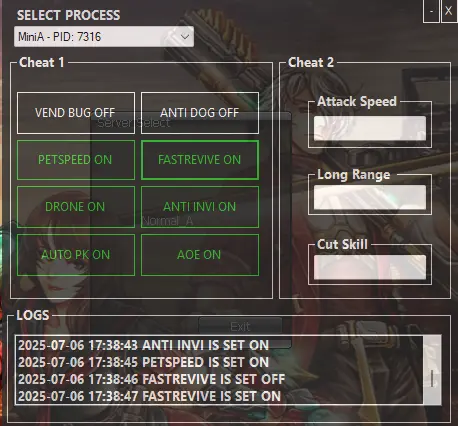Image resolution: width=458 pixels, height=426 pixels.
Task: Focus the Cut Skill input field
Action: point(370,267)
